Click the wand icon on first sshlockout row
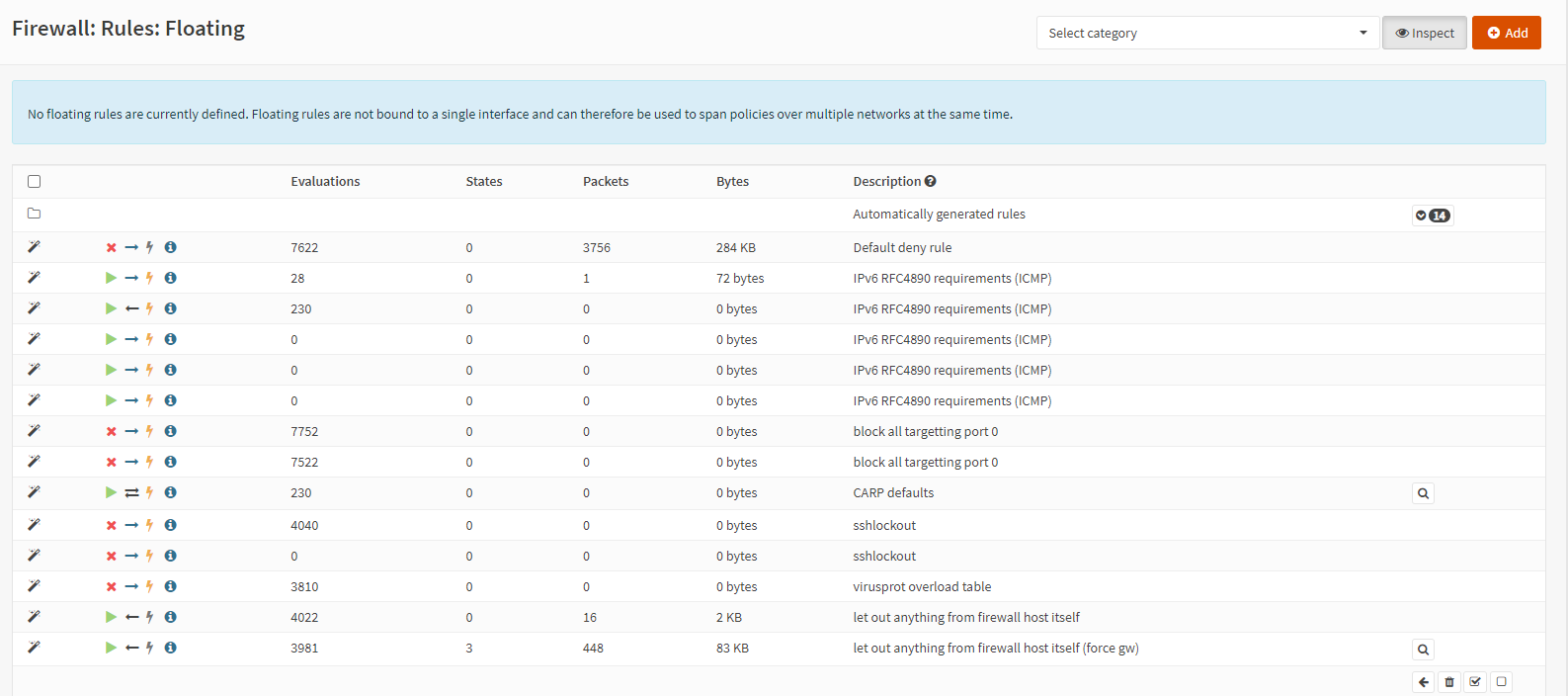 [34, 524]
